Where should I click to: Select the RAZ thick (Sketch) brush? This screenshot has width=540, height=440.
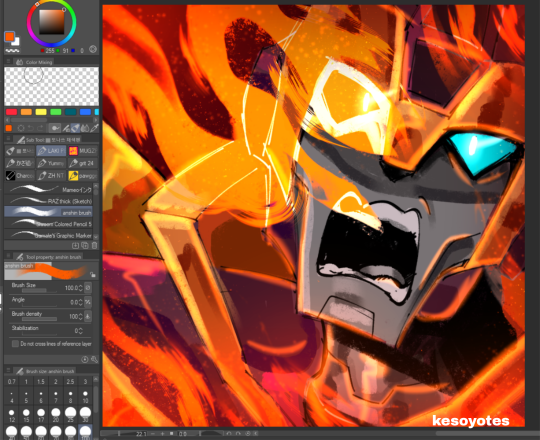point(49,201)
